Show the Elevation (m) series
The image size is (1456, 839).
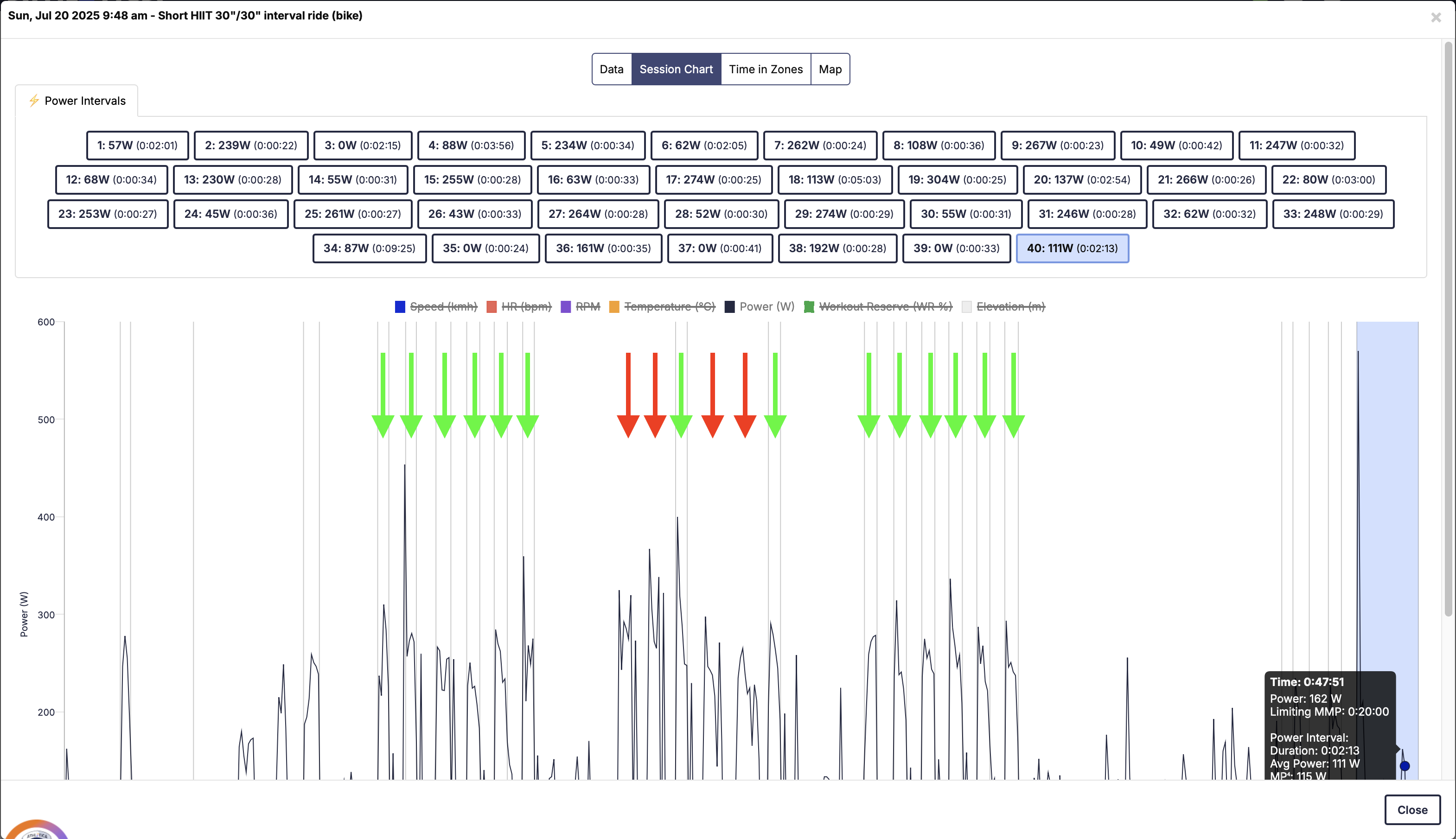tap(1010, 306)
